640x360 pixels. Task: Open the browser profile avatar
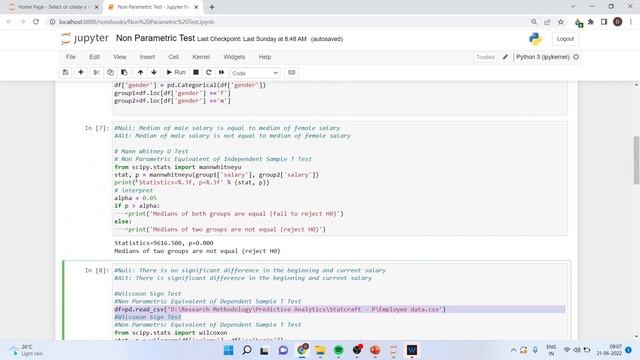[x=618, y=22]
